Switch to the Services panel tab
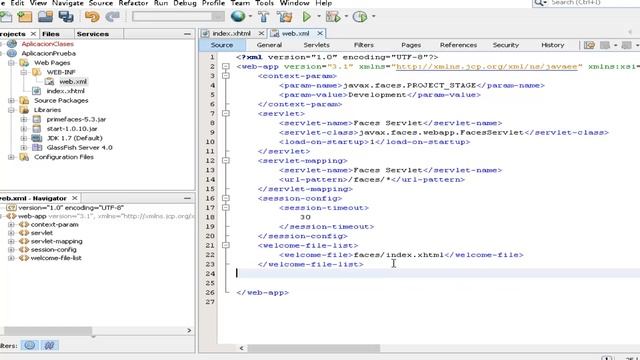The width and height of the screenshot is (640, 360). click(93, 34)
